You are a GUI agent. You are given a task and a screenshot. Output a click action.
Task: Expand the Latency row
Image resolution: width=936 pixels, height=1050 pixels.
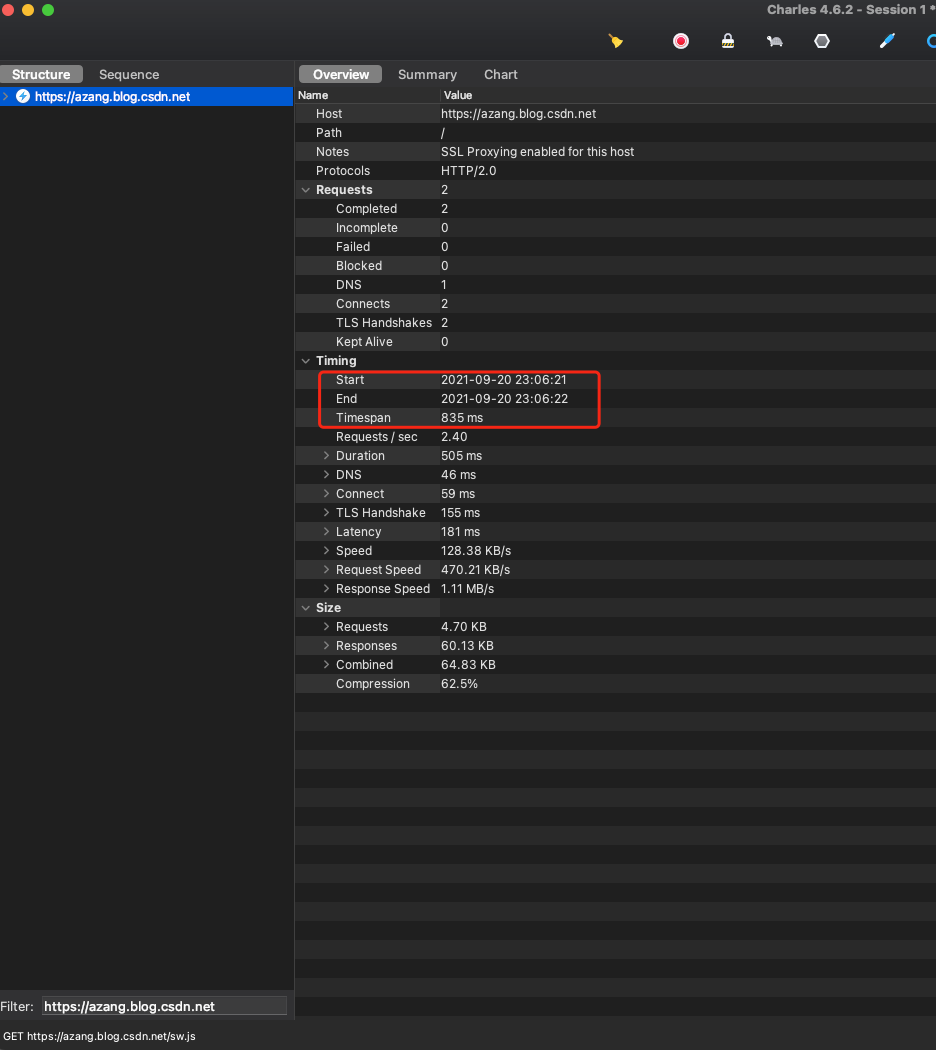(x=326, y=531)
